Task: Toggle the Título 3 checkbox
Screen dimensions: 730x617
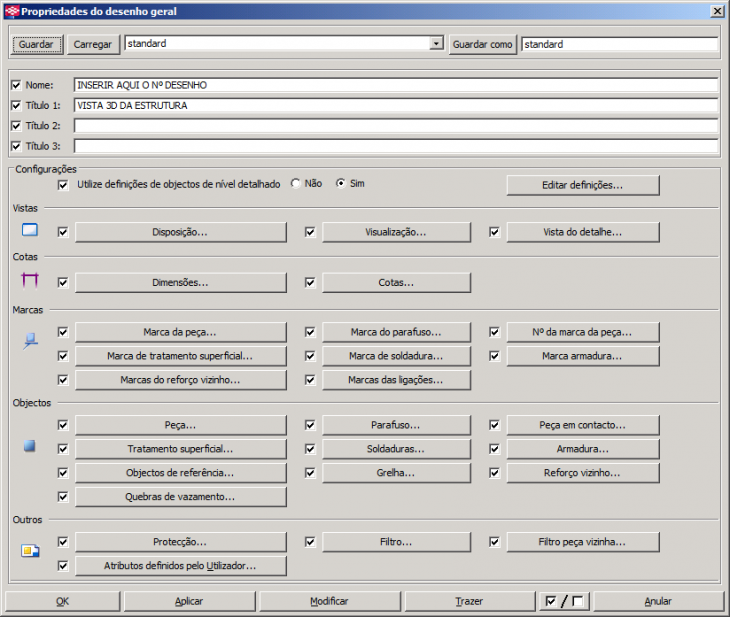Action: [x=16, y=146]
